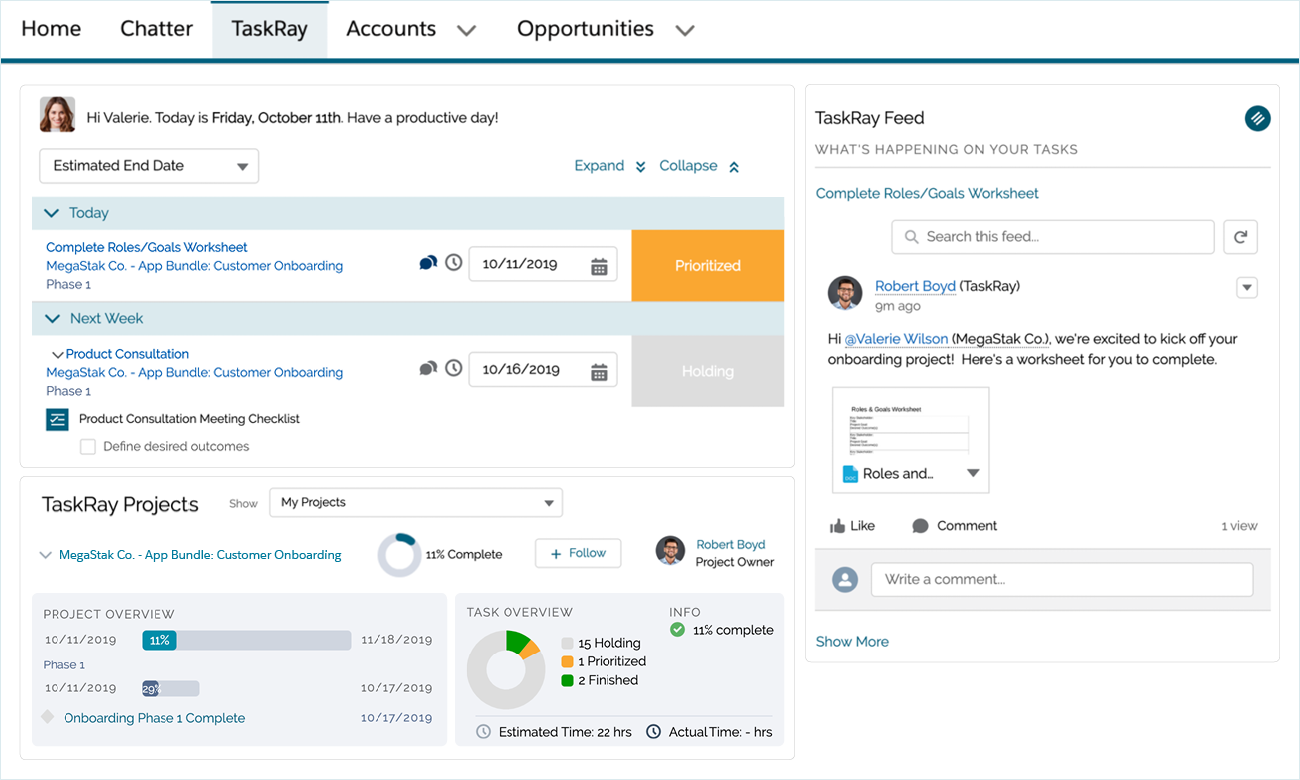The image size is (1300, 780).
Task: Click TaskRay Feed round logo icon
Action: coord(1257,118)
